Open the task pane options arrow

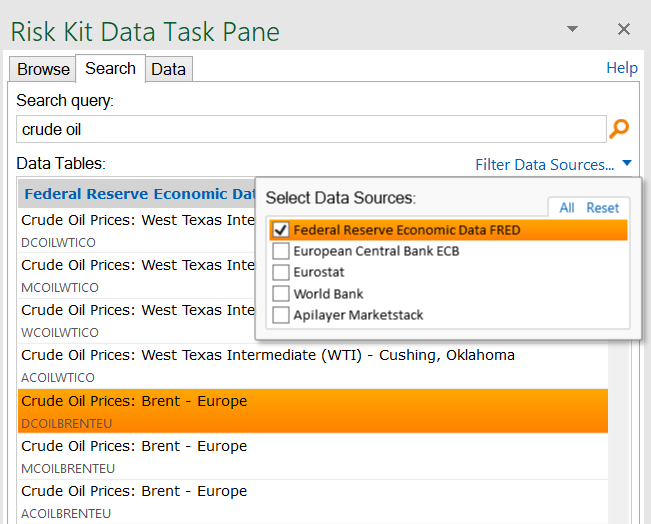(x=572, y=29)
